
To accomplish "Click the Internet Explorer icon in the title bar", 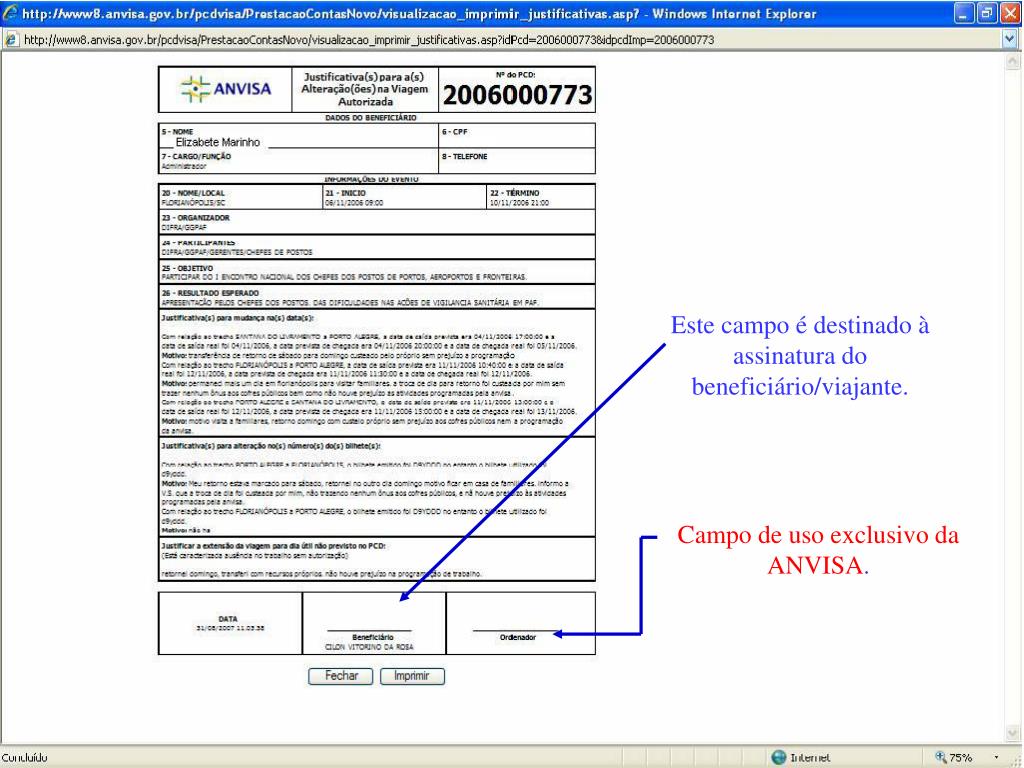I will (x=10, y=14).
